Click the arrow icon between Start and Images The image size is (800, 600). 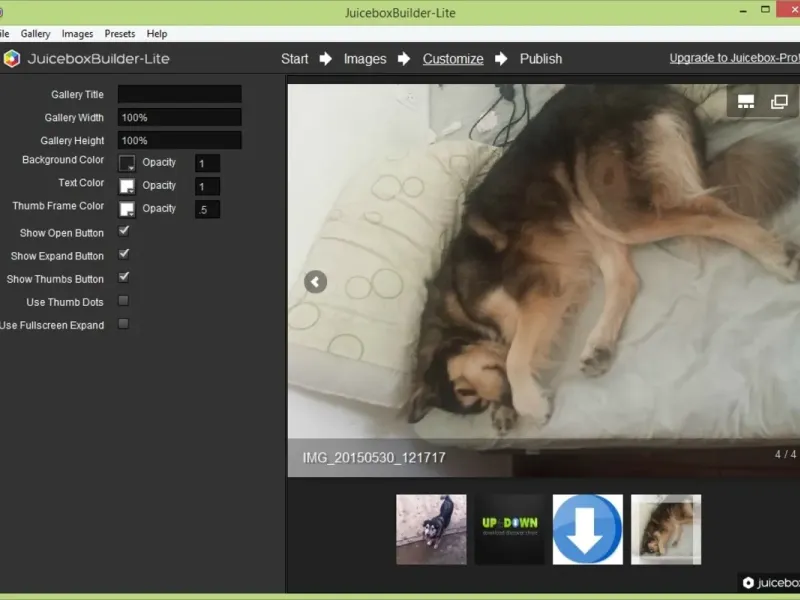[326, 59]
